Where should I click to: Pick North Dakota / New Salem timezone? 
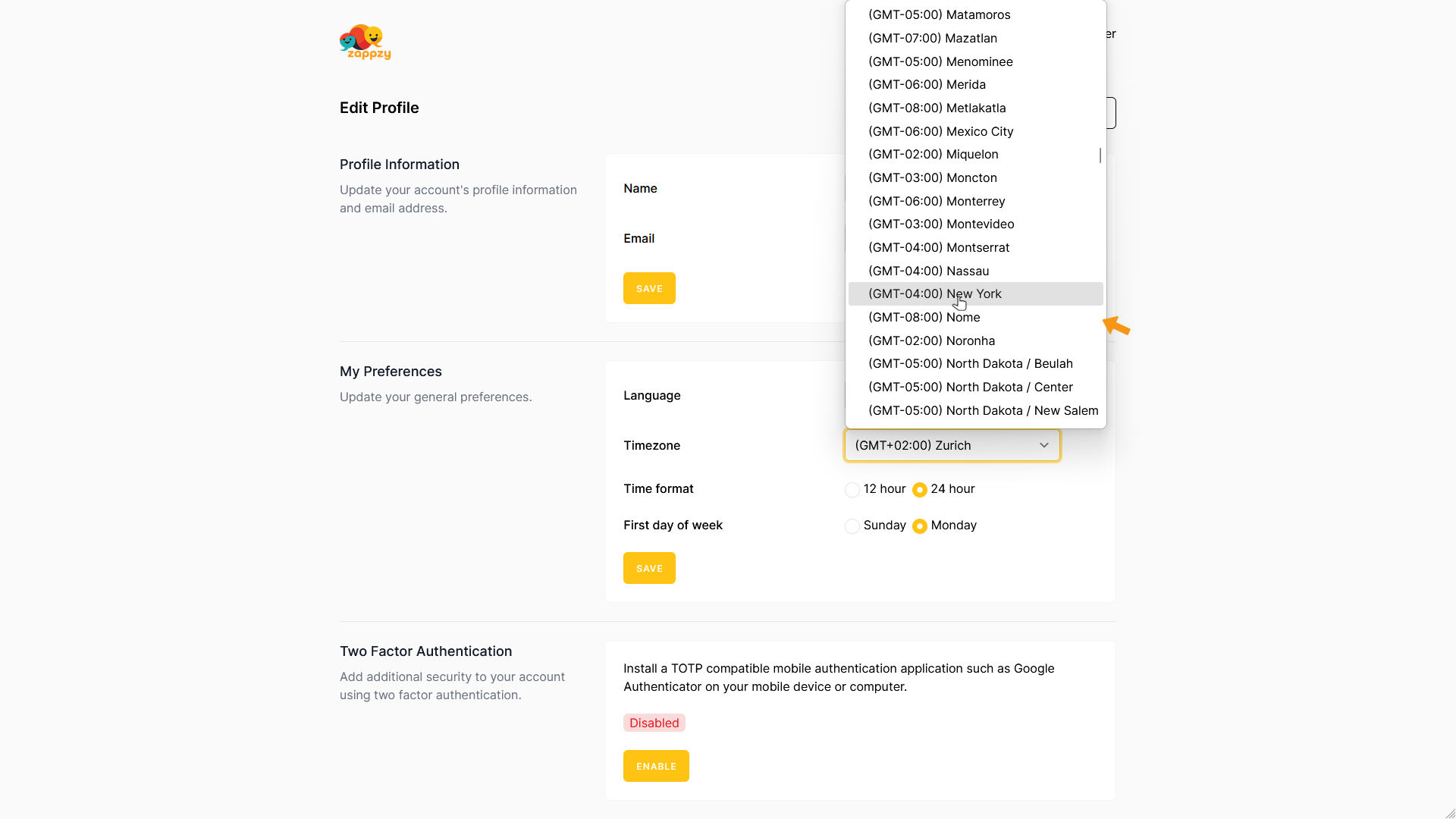[983, 411]
